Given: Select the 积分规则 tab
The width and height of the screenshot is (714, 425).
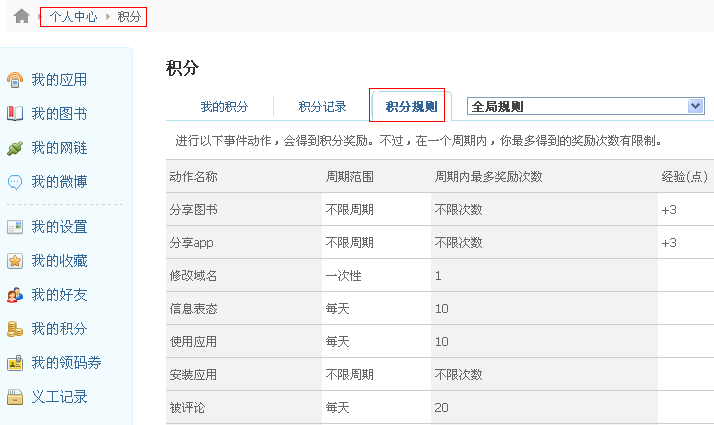Looking at the screenshot, I should tap(411, 106).
